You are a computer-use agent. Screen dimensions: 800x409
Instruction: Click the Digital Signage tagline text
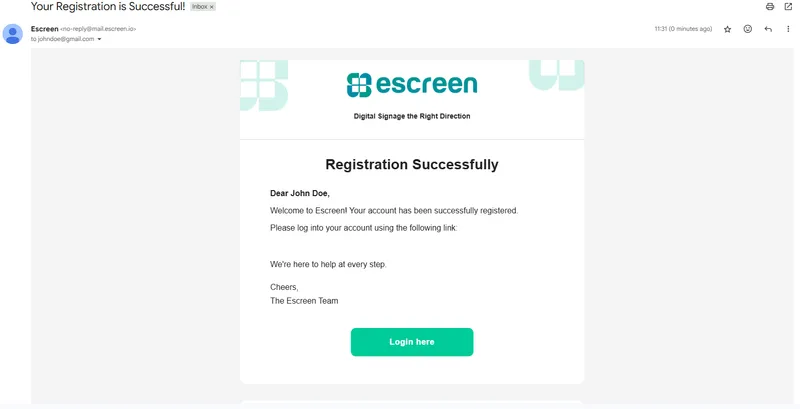(x=412, y=116)
